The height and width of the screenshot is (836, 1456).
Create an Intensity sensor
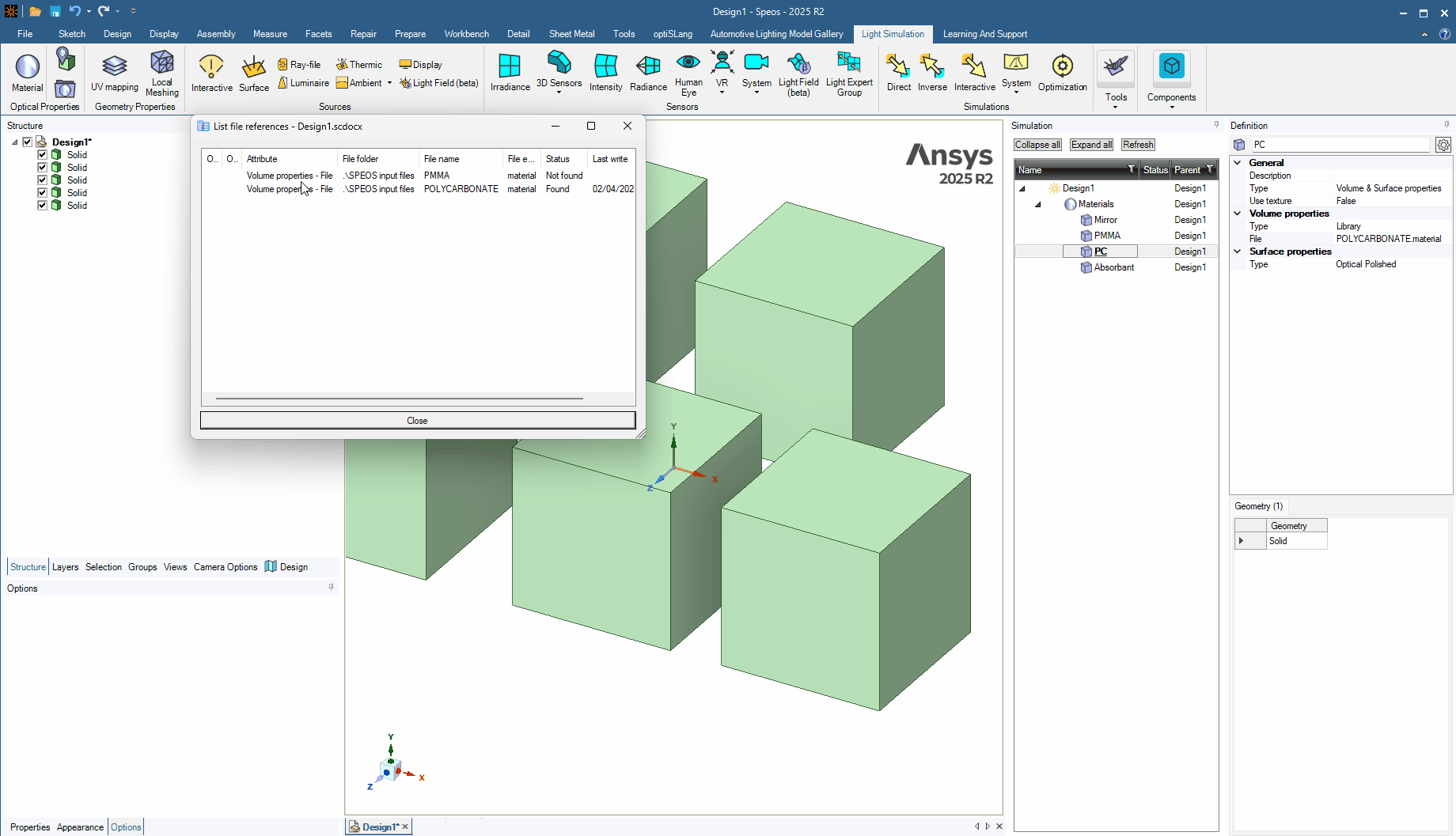(x=605, y=73)
